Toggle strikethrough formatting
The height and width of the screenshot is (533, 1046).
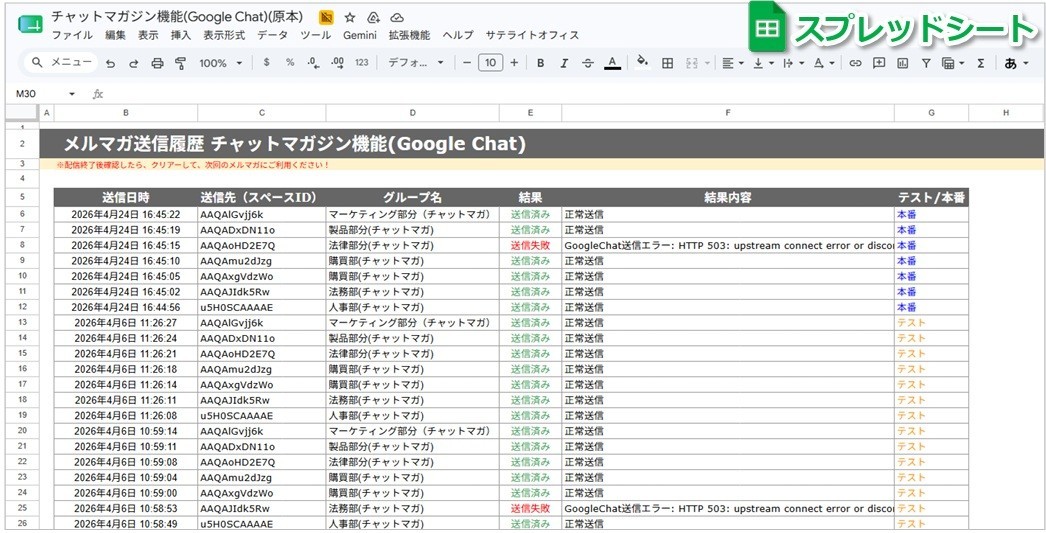[x=588, y=63]
